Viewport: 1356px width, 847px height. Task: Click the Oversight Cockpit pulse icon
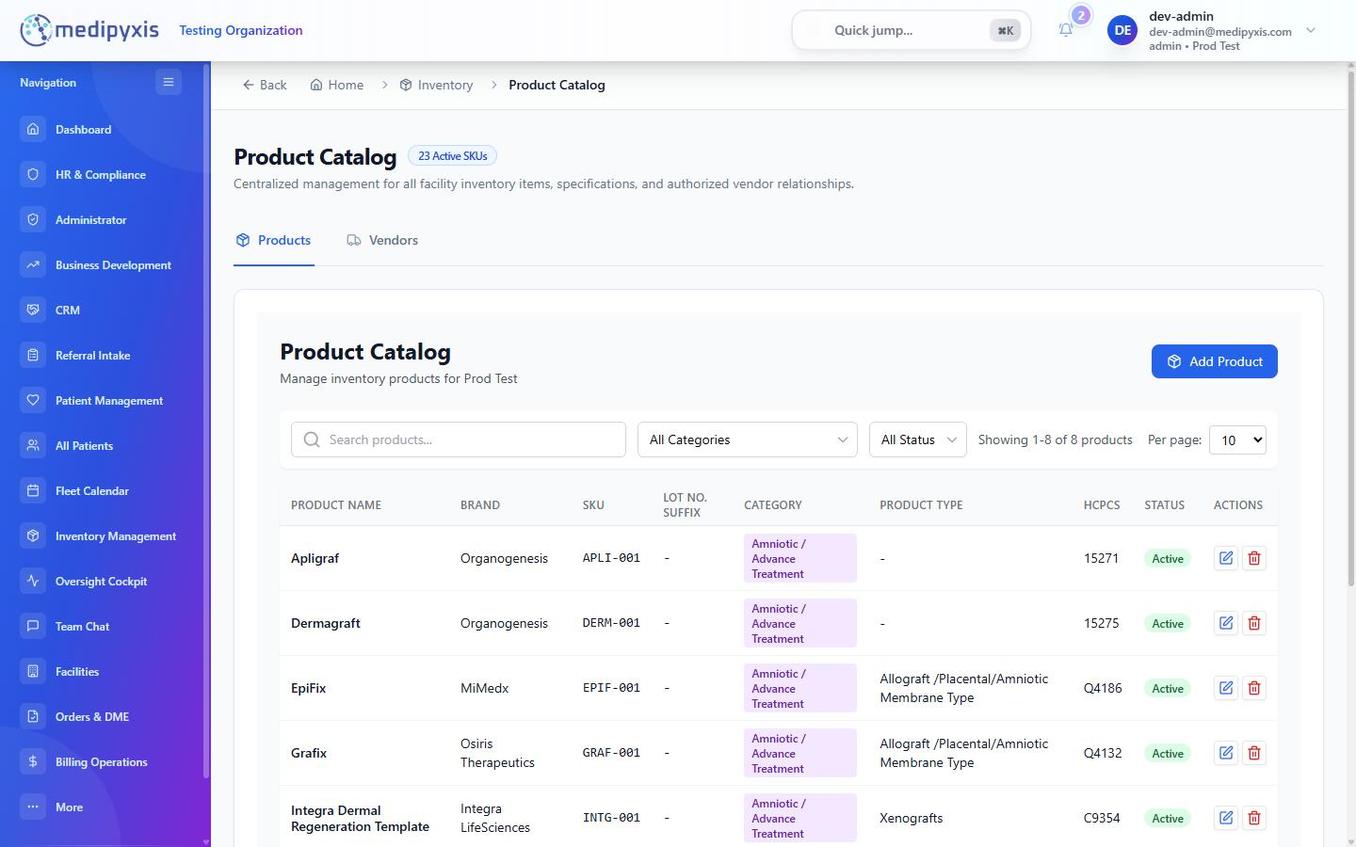(x=33, y=581)
